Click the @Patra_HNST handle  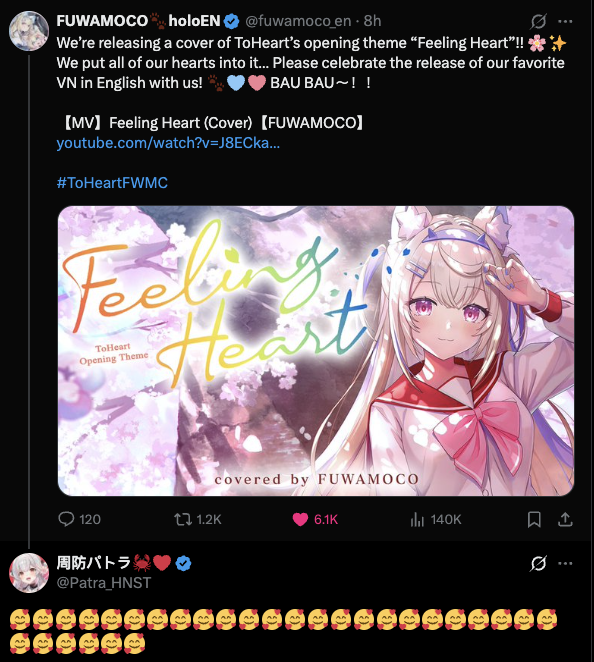tap(104, 583)
